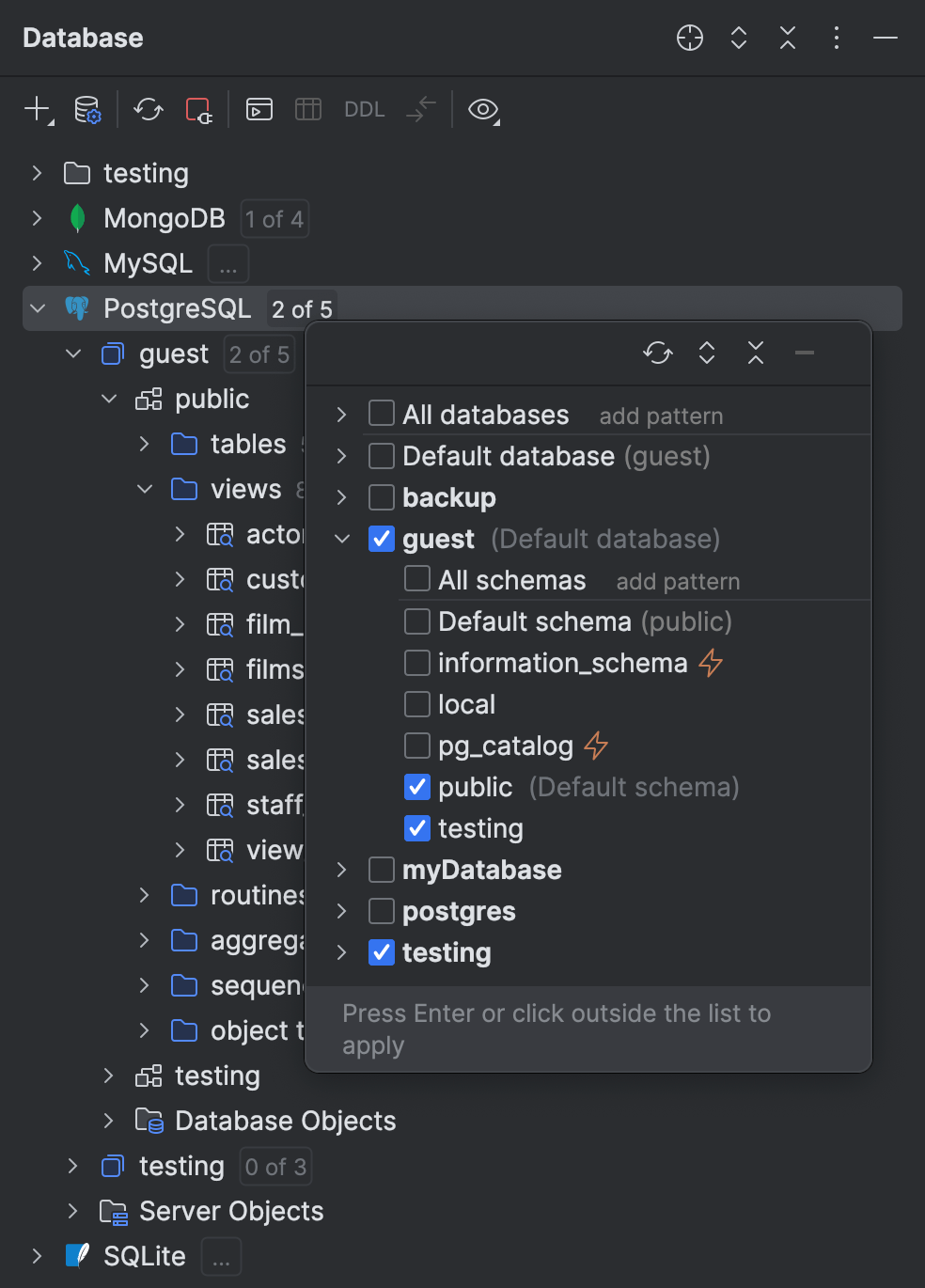Enable the All schemas checkbox
Screen dimensions: 925x1288
[415, 578]
